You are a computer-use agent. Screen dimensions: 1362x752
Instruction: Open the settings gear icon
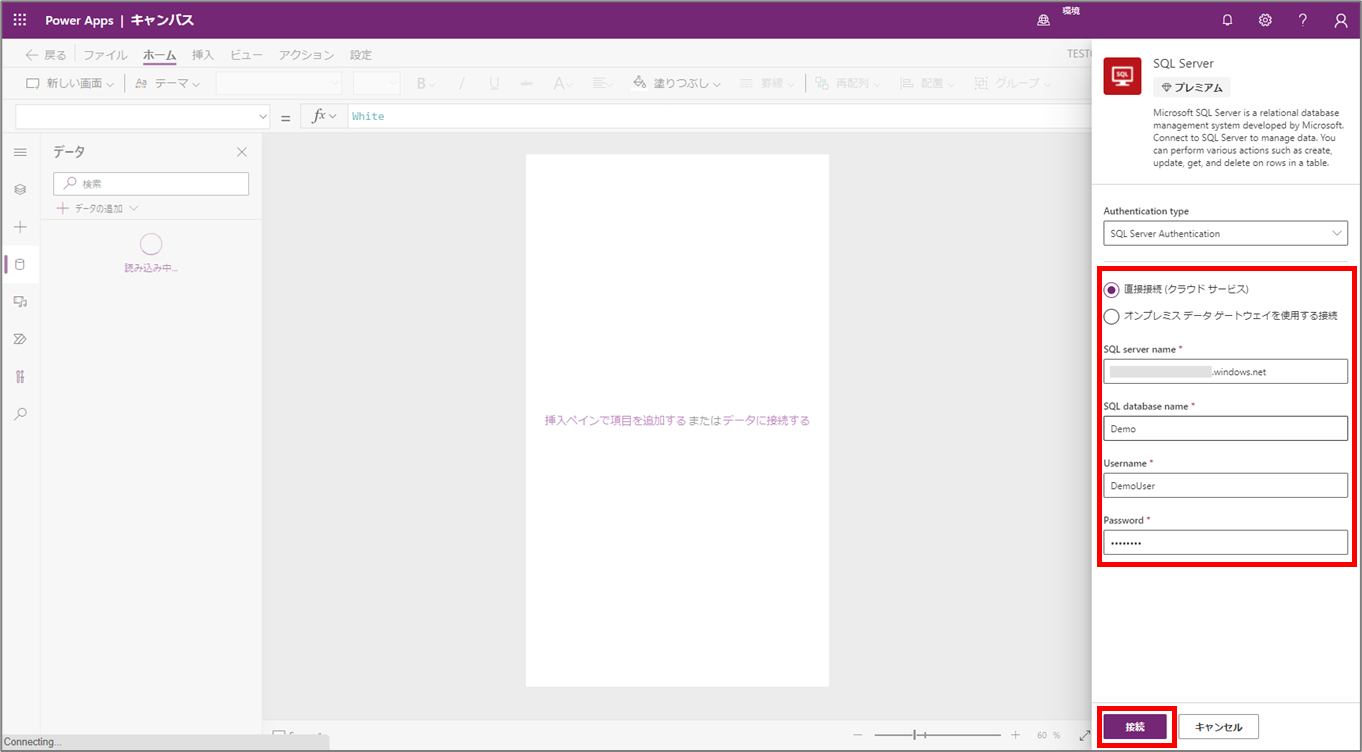click(x=1265, y=20)
